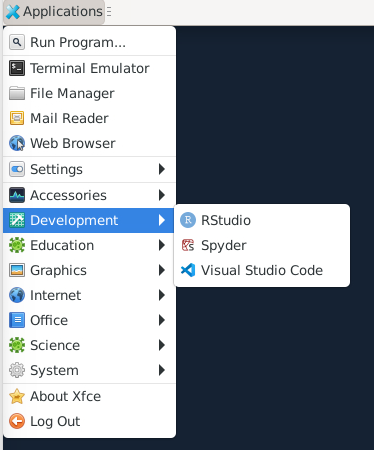Click the Log Out arrow icon

pos(17,421)
